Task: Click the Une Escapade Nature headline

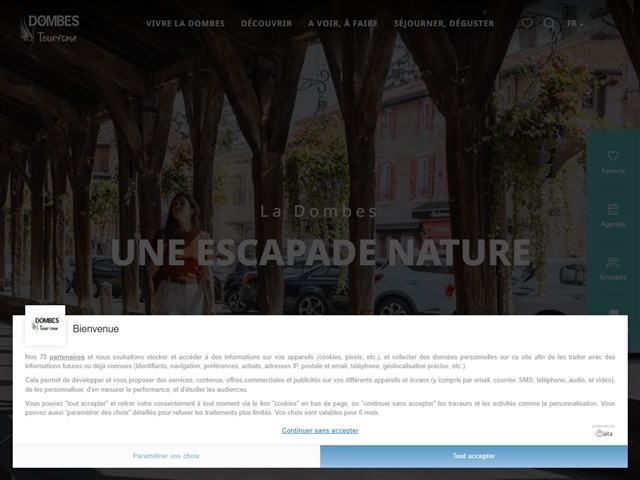Action: tap(320, 252)
